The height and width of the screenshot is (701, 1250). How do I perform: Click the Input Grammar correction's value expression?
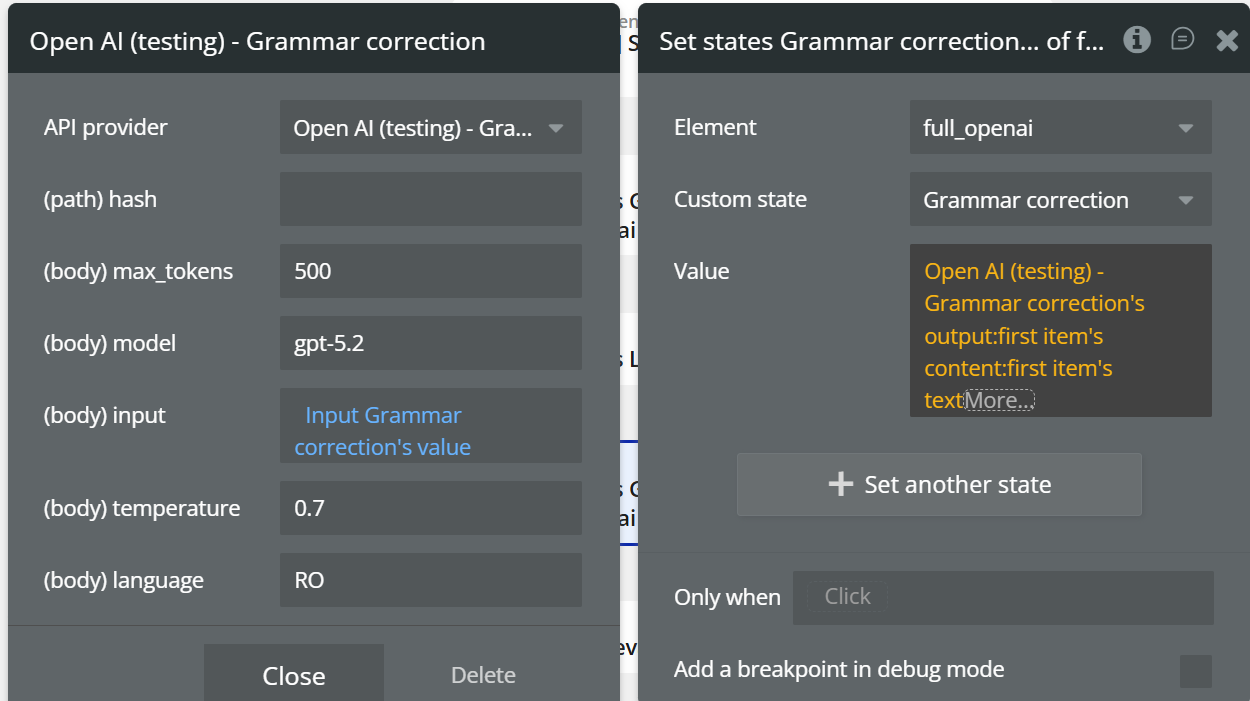(x=383, y=431)
